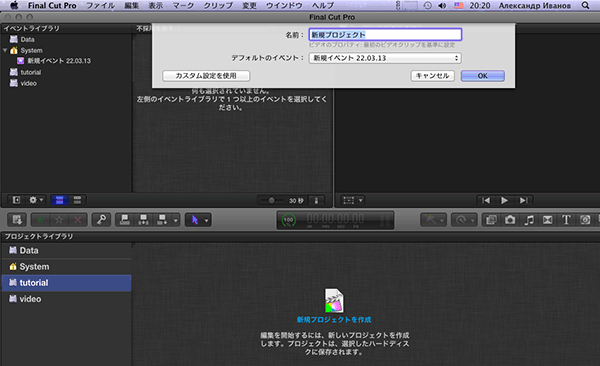Collapse the System disclosure triangle in event library
The width and height of the screenshot is (600, 366).
click(5, 50)
